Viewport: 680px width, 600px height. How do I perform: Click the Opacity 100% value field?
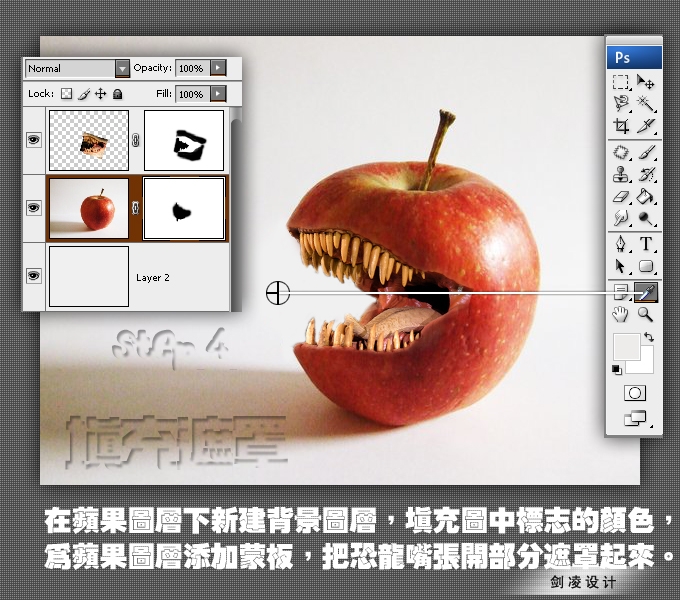point(193,68)
